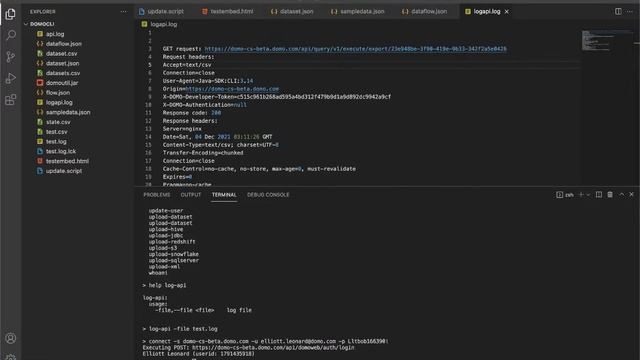Click the X-DOMO-Developer-Token line
Viewport: 640px width, 360px height.
point(277,97)
